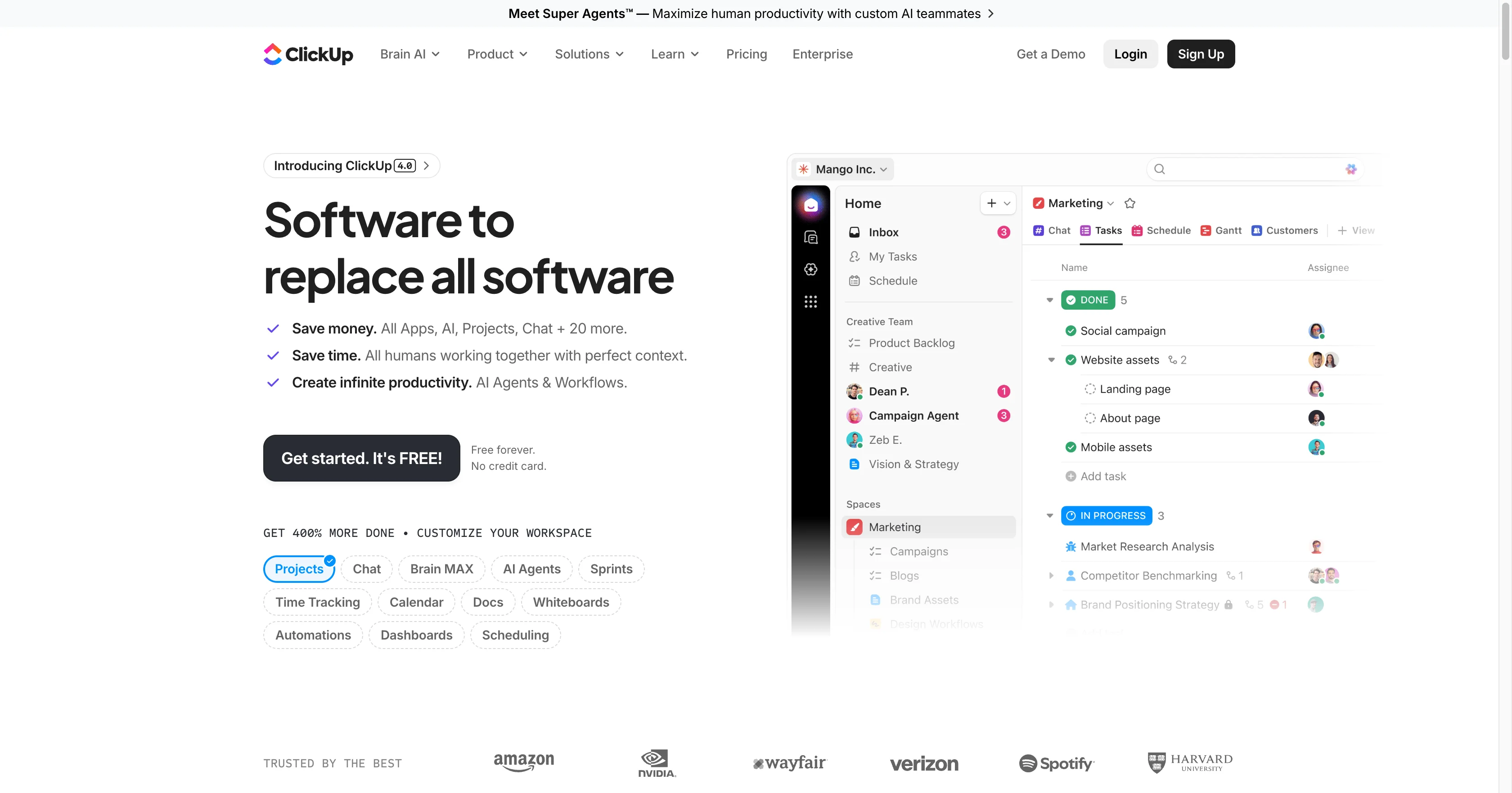This screenshot has width=1512, height=793.
Task: Click the Login button
Action: [1130, 54]
